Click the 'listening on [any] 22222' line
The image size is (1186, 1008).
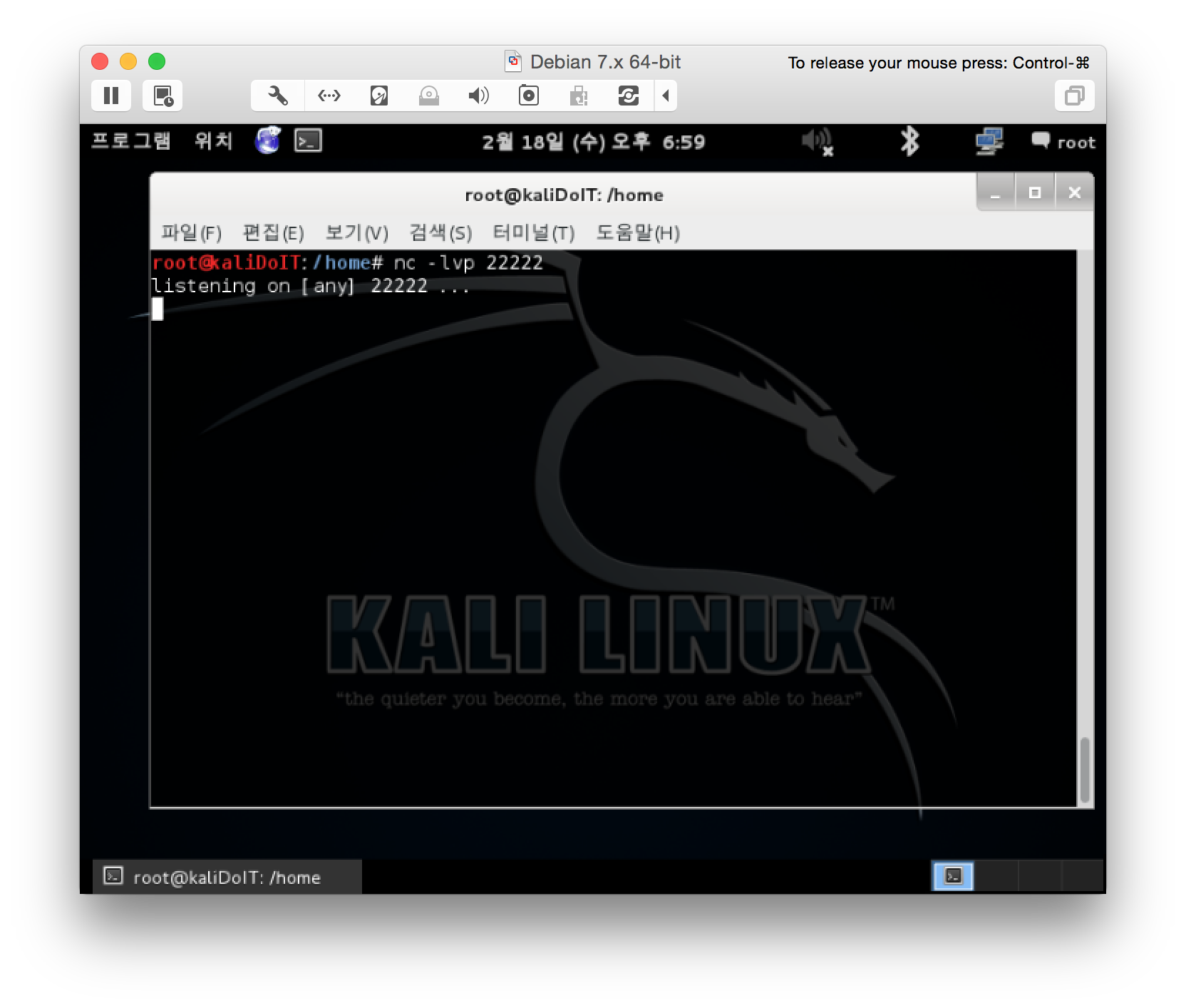[x=310, y=286]
